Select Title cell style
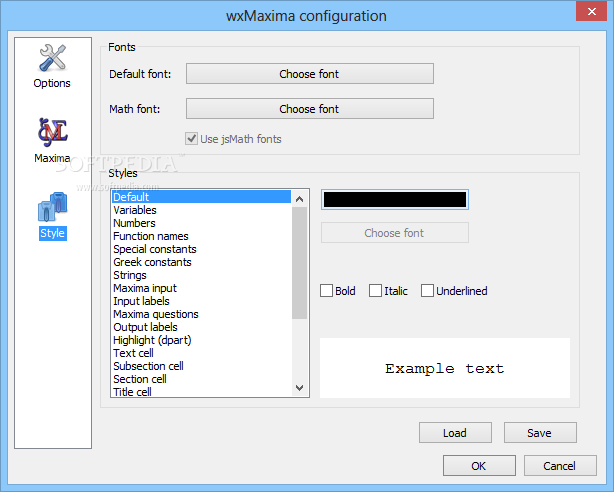This screenshot has width=614, height=492. (x=201, y=391)
